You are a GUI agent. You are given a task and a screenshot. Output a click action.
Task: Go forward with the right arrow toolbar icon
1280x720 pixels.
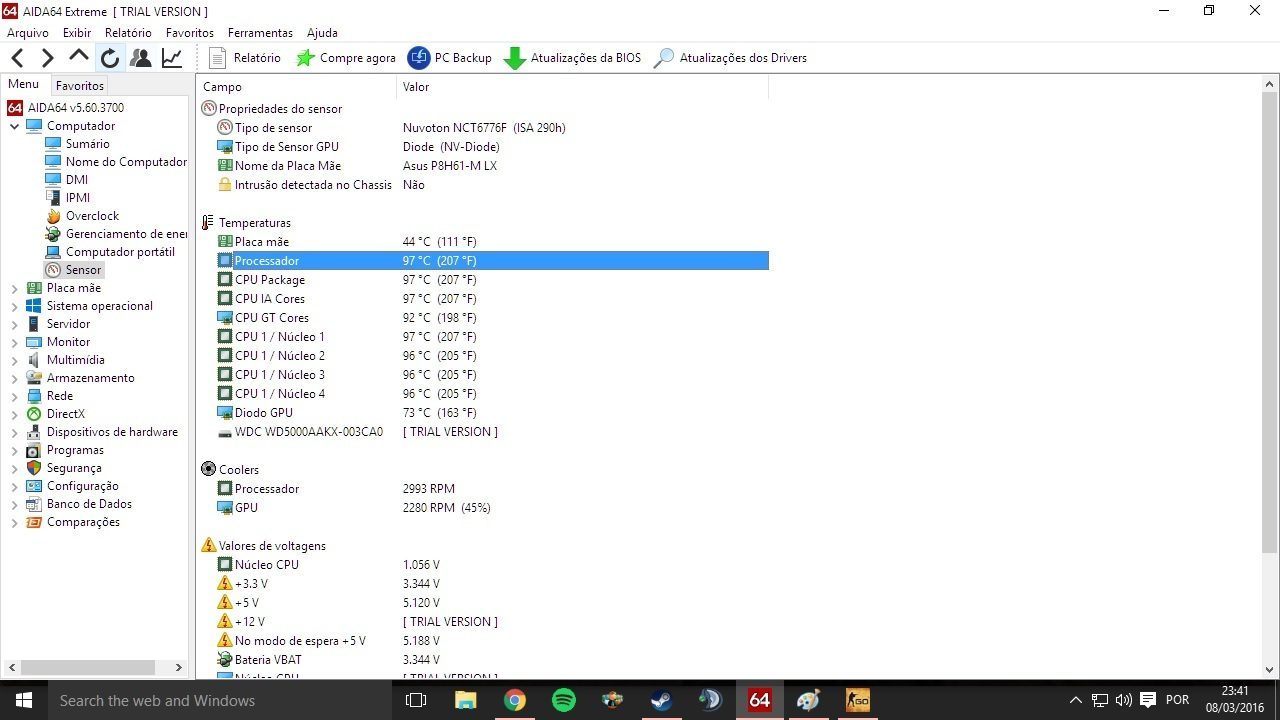click(x=47, y=58)
